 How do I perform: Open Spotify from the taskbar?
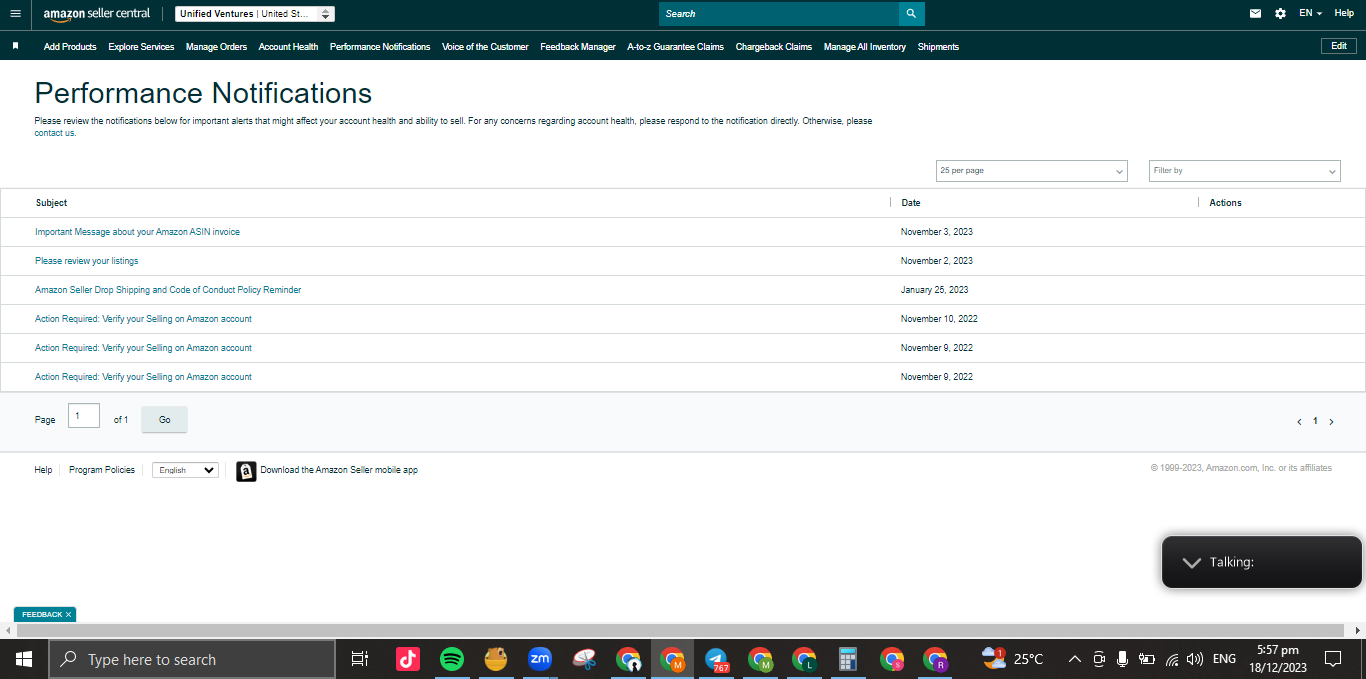pos(452,660)
